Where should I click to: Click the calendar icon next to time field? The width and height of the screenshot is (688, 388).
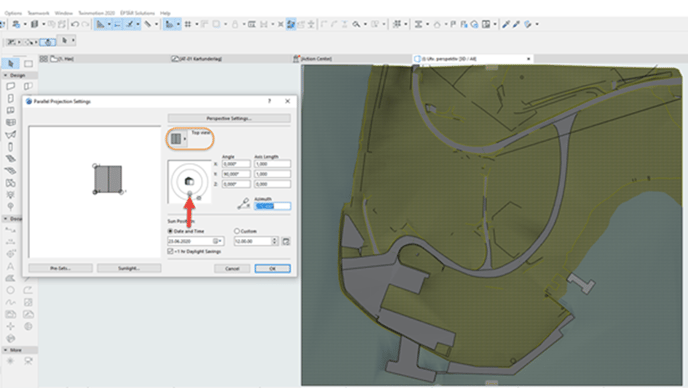click(286, 241)
